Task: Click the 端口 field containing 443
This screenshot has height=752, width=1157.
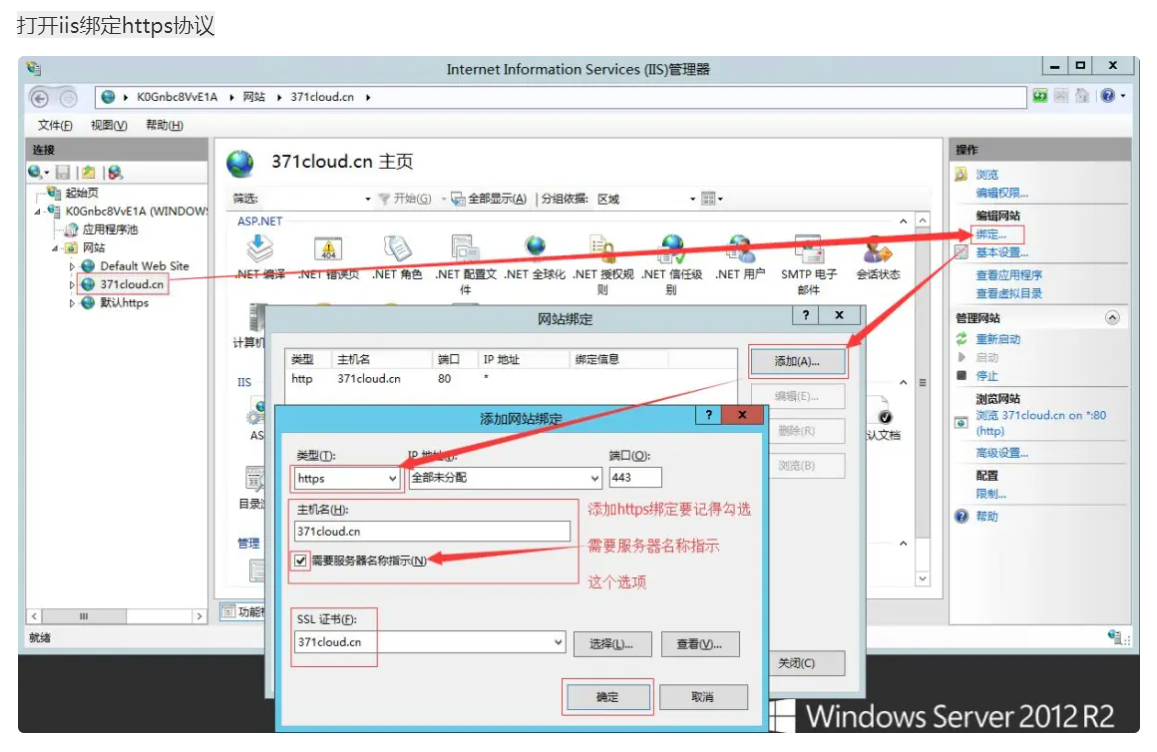Action: point(635,477)
